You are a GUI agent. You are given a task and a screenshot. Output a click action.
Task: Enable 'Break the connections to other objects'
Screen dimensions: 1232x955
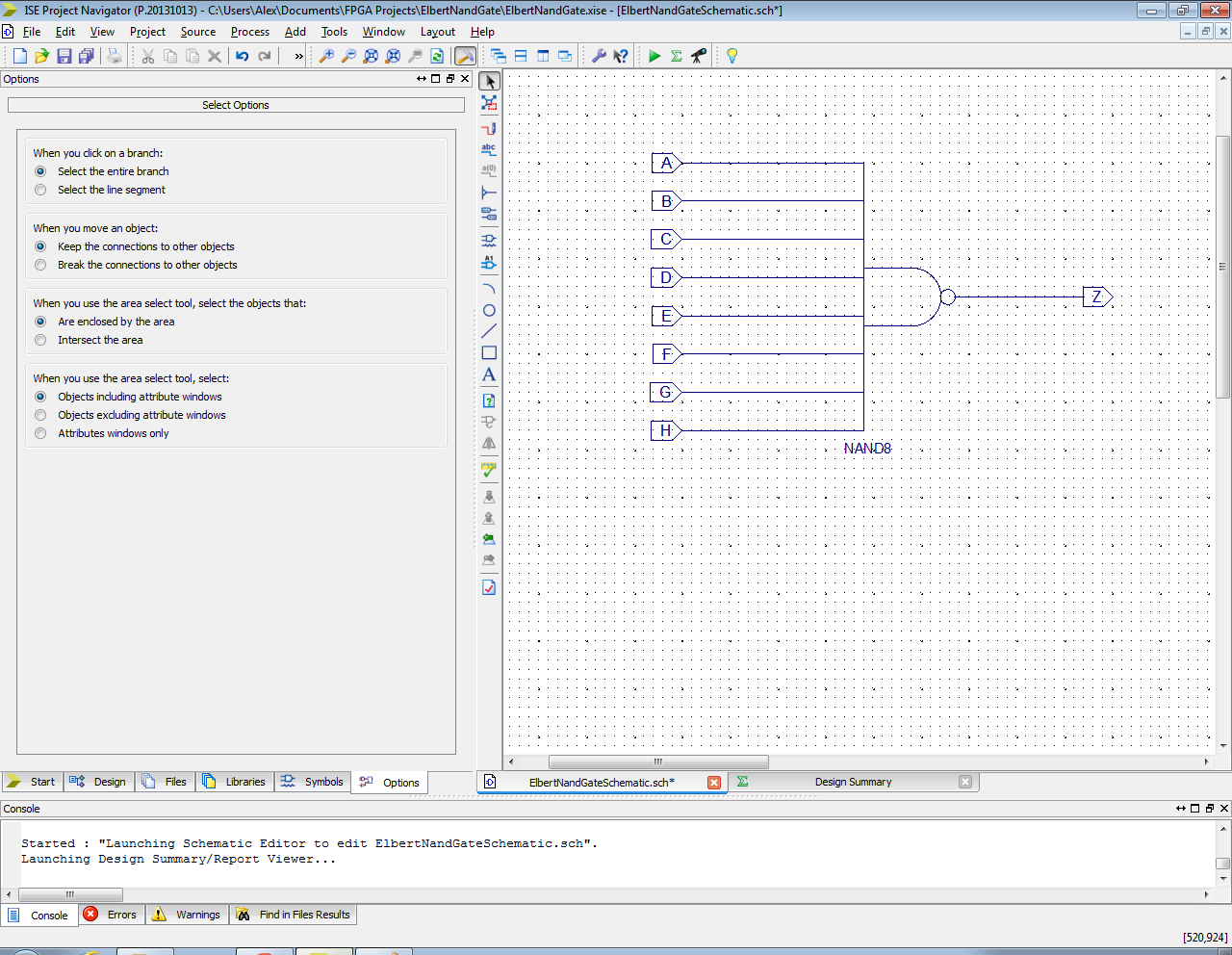[x=40, y=265]
